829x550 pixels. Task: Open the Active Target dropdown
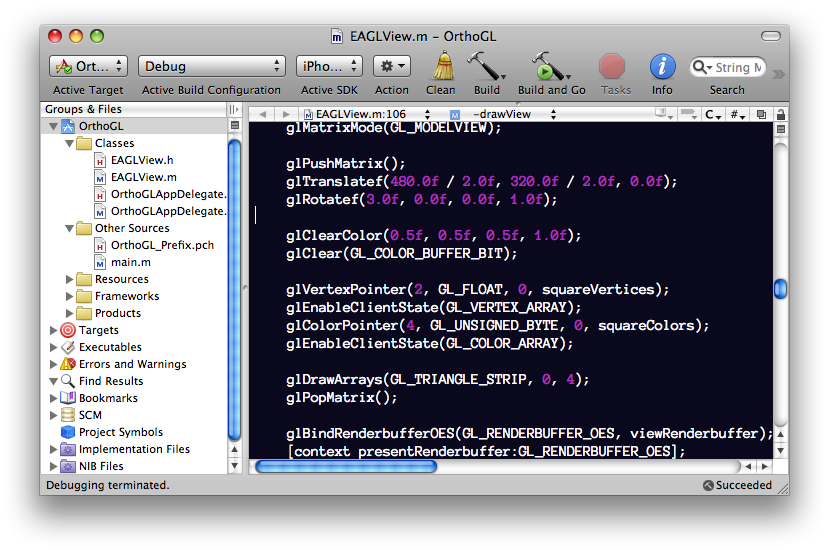(88, 66)
